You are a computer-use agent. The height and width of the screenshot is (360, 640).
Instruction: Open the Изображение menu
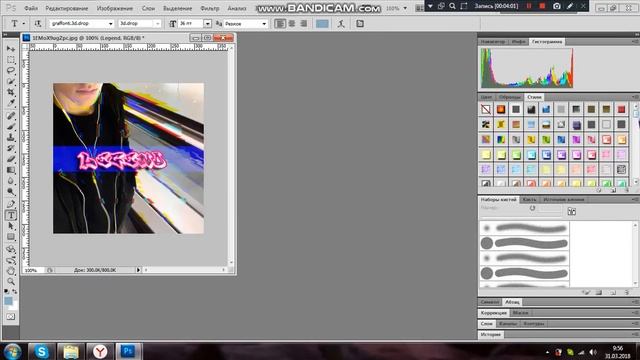coord(115,8)
